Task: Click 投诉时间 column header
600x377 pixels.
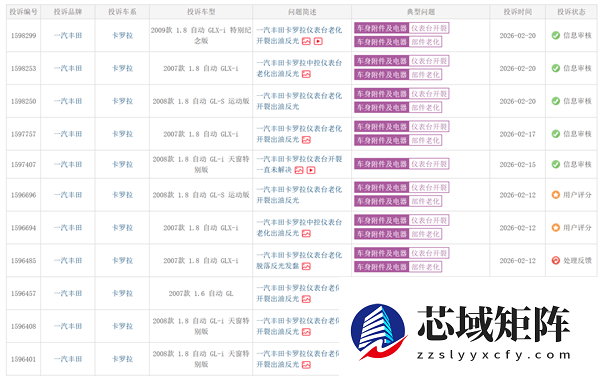Action: pyautogui.click(x=517, y=12)
